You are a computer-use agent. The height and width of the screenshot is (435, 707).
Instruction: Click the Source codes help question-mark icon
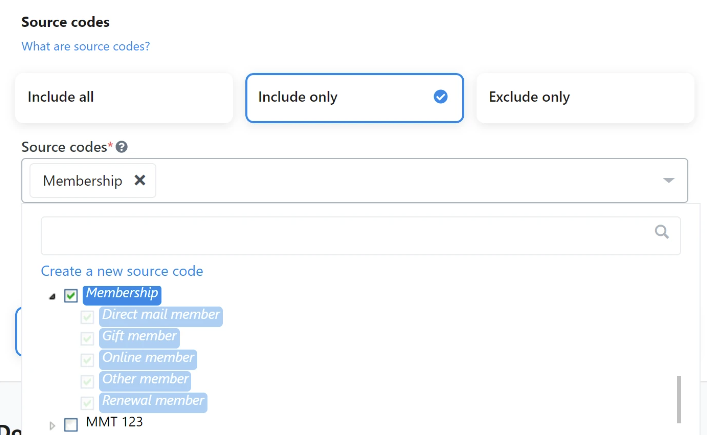tap(122, 147)
